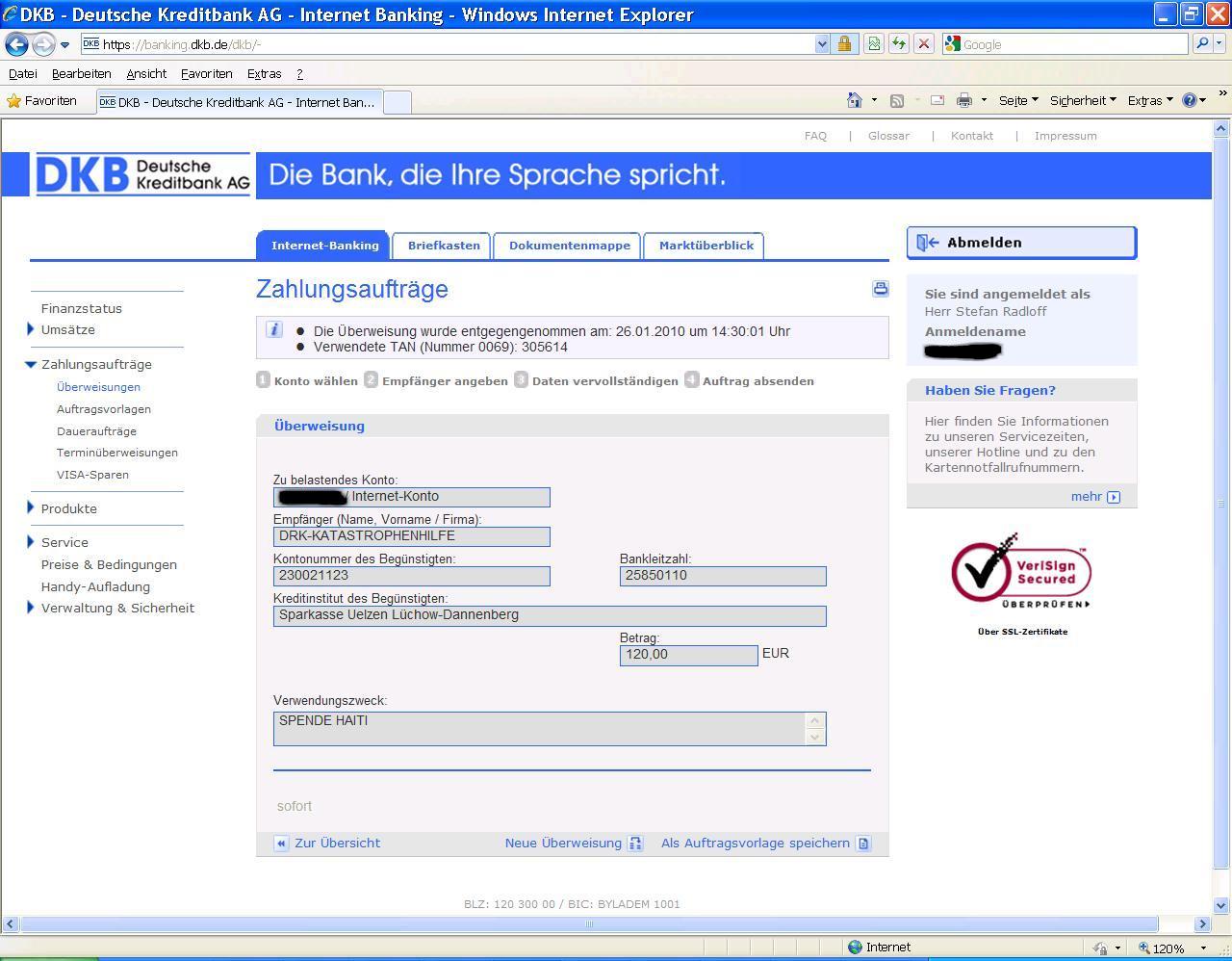Stop loading with the red X icon
Screen dimensions: 1232x961
[923, 43]
